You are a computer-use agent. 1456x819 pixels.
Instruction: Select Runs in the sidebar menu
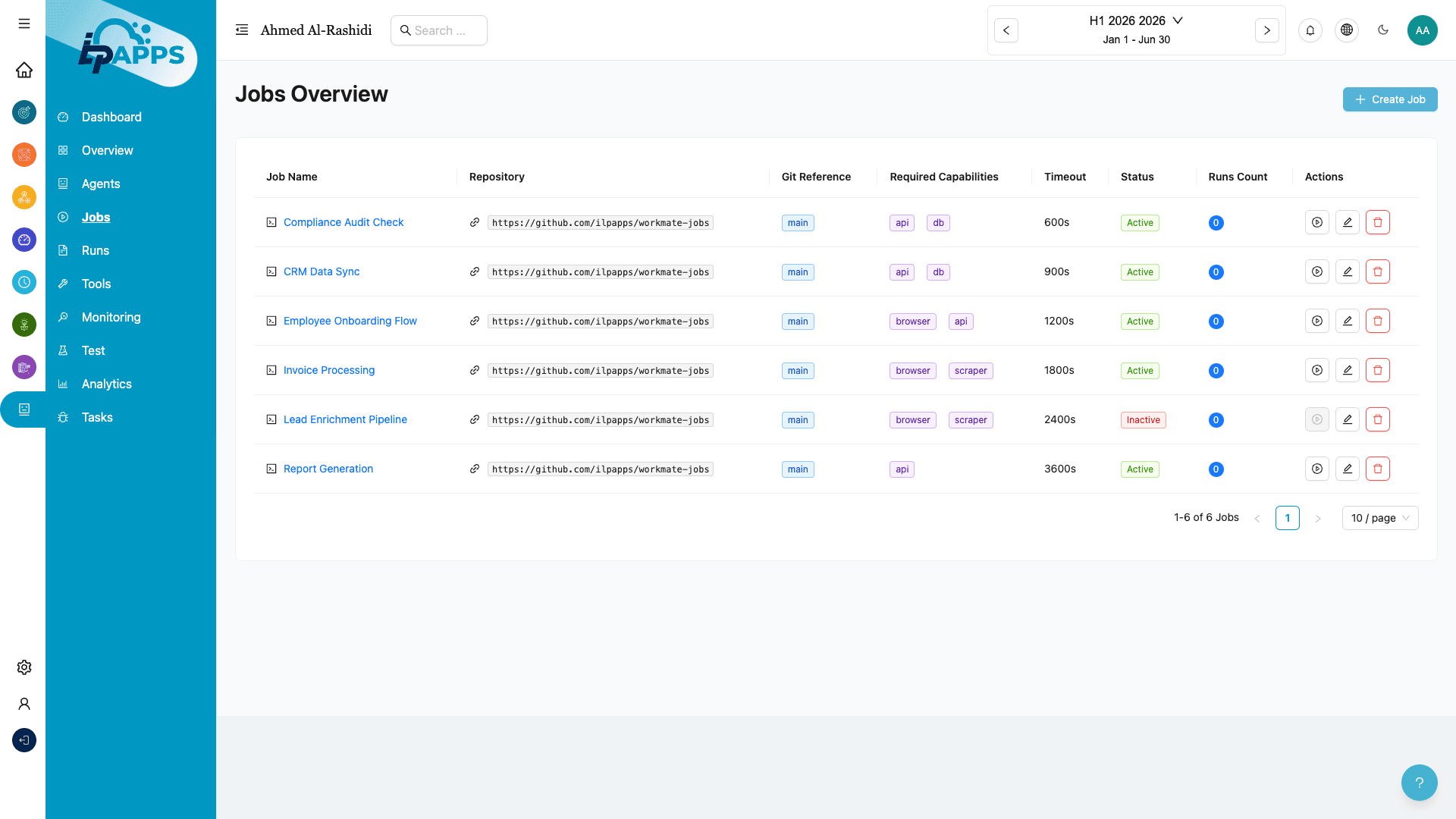click(x=95, y=250)
